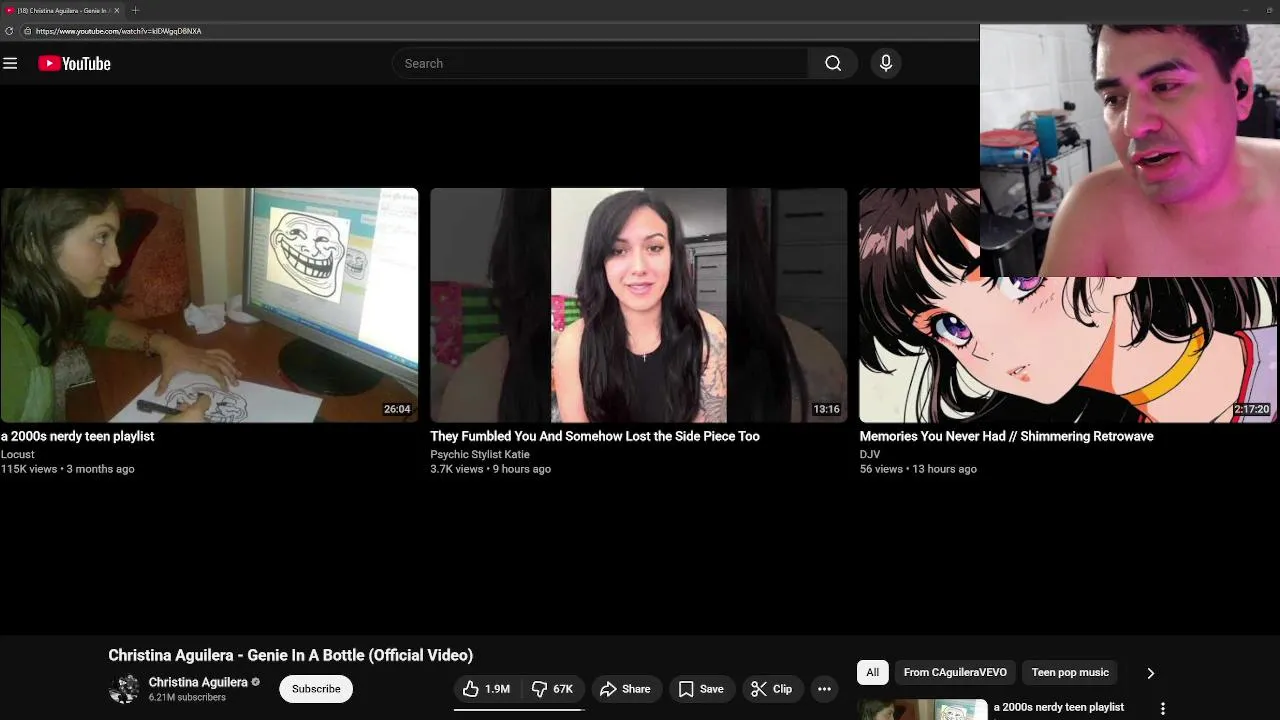Open options menu for sidebar nerdy teen playlist

point(1162,709)
